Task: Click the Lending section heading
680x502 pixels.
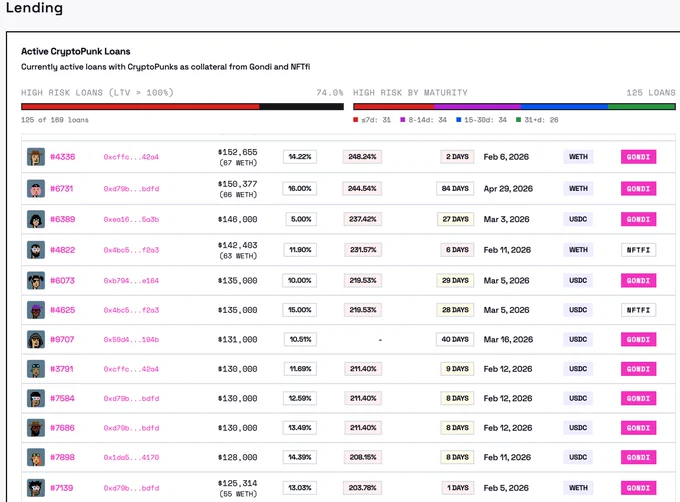Action: tap(34, 8)
